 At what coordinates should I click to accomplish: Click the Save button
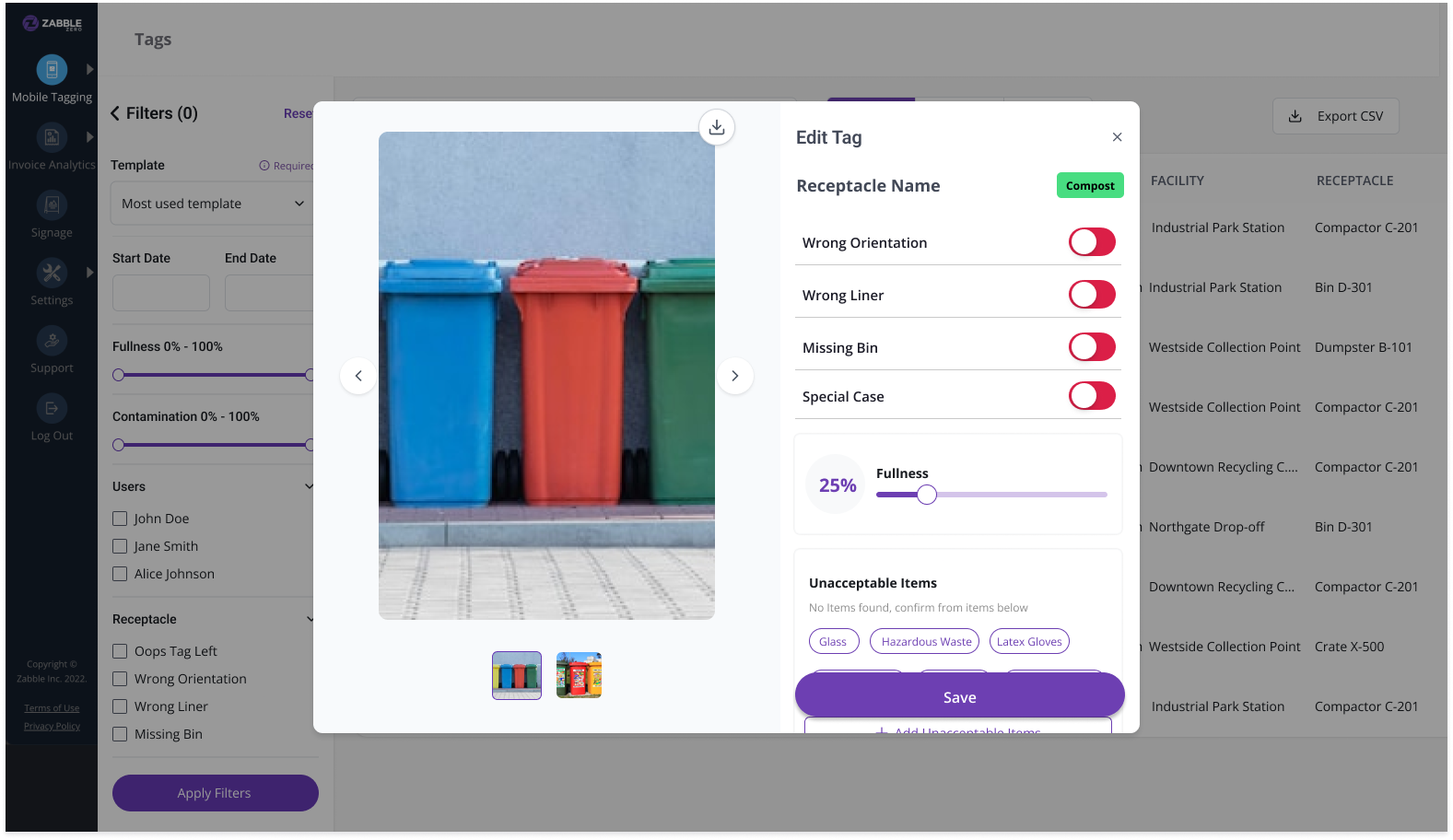click(959, 697)
